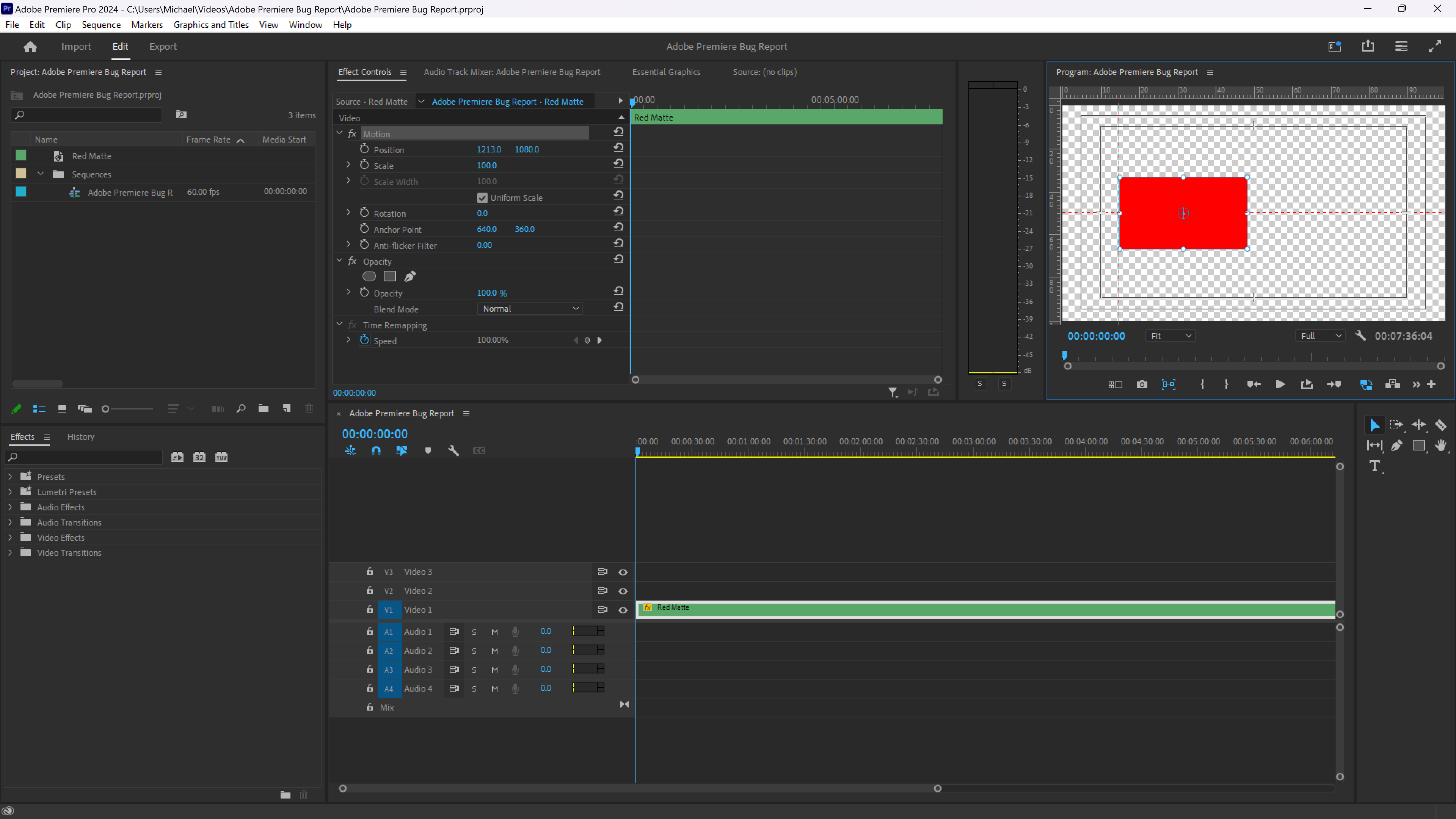Switch to the Essential Graphics tab
This screenshot has height=819, width=1456.
point(667,72)
